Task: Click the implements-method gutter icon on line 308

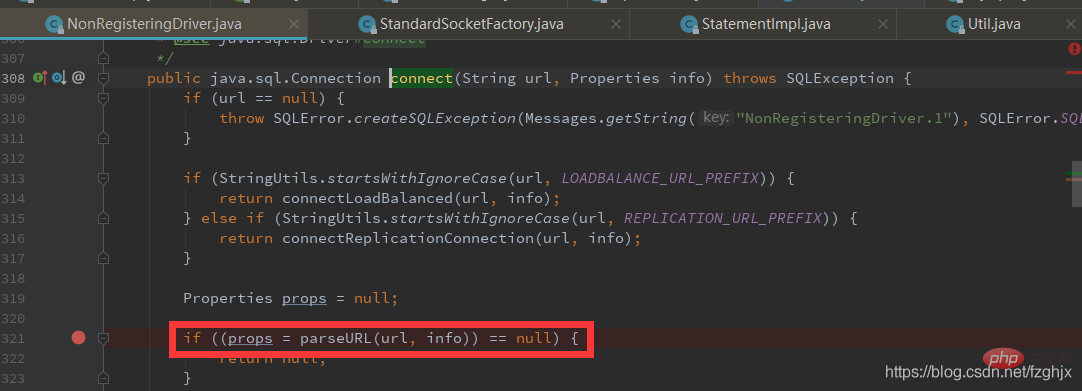Action: click(39, 78)
